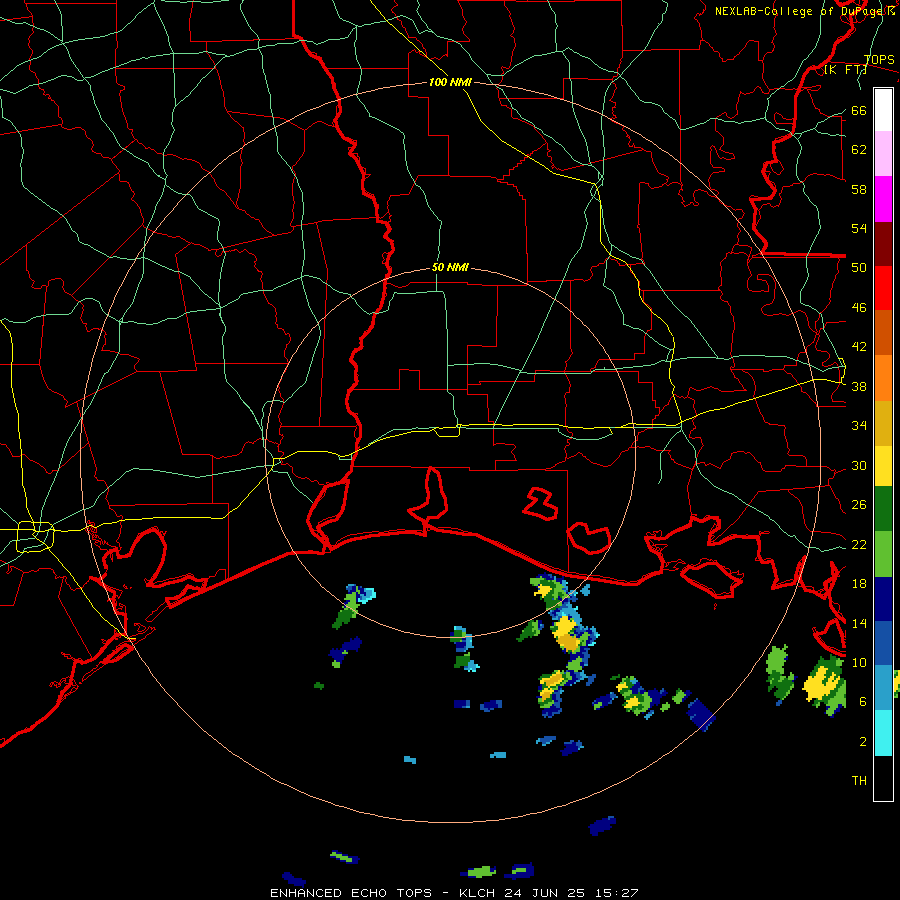Select the 54 legend value
Viewport: 900px width, 900px height.
tap(859, 228)
